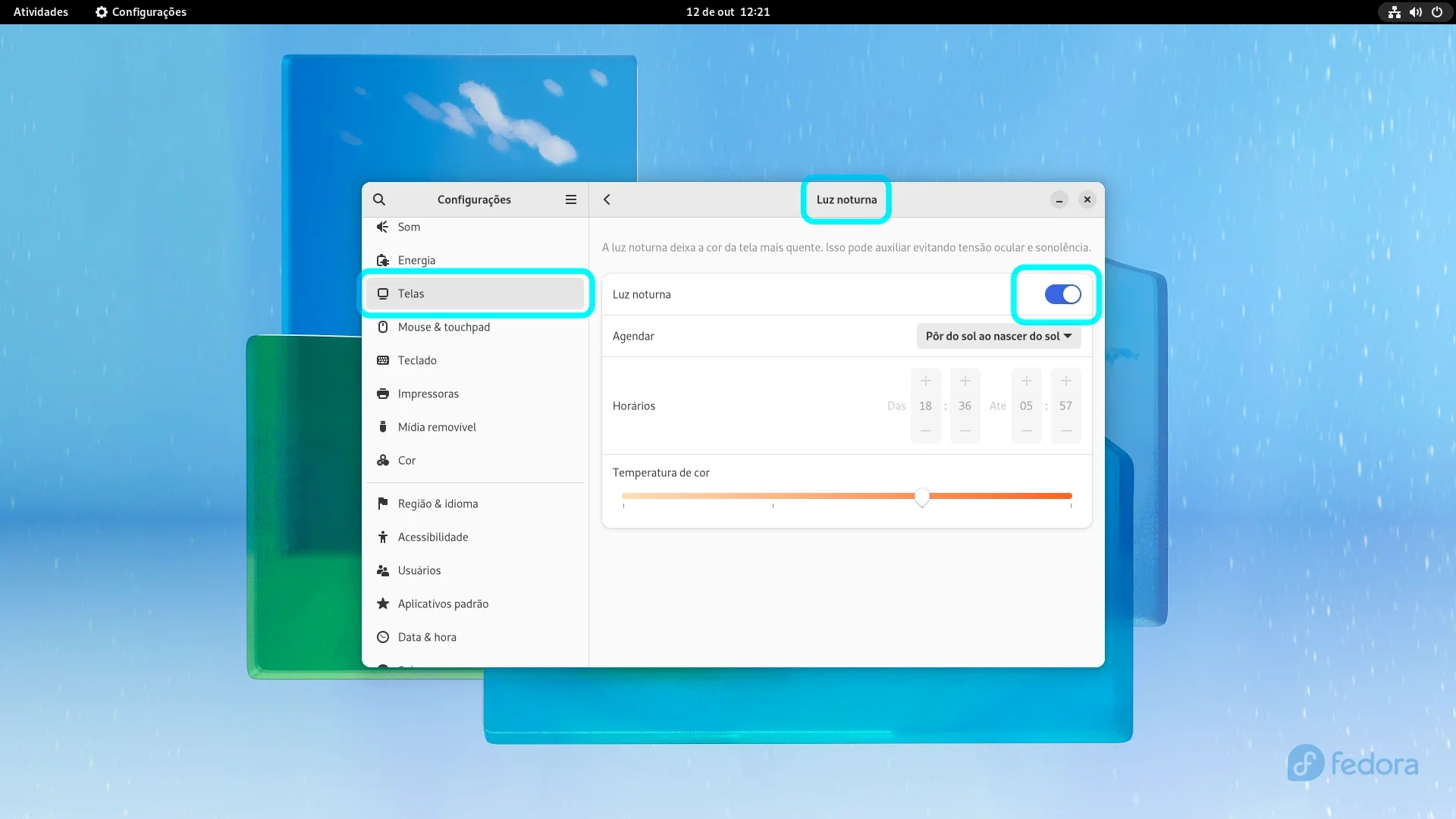Click the Mouse & touchpad icon

click(x=383, y=327)
